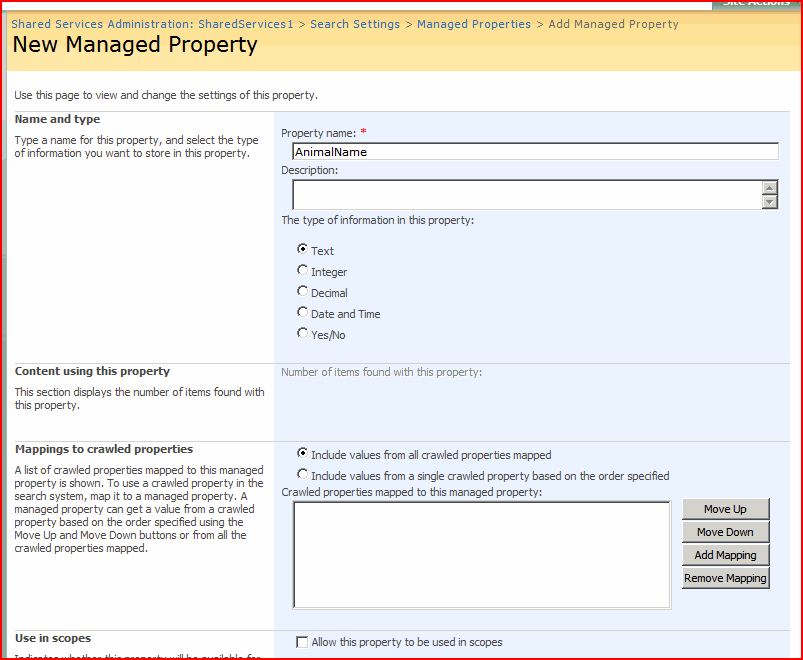Image resolution: width=803 pixels, height=660 pixels.
Task: Click the Property name input field
Action: point(535,152)
